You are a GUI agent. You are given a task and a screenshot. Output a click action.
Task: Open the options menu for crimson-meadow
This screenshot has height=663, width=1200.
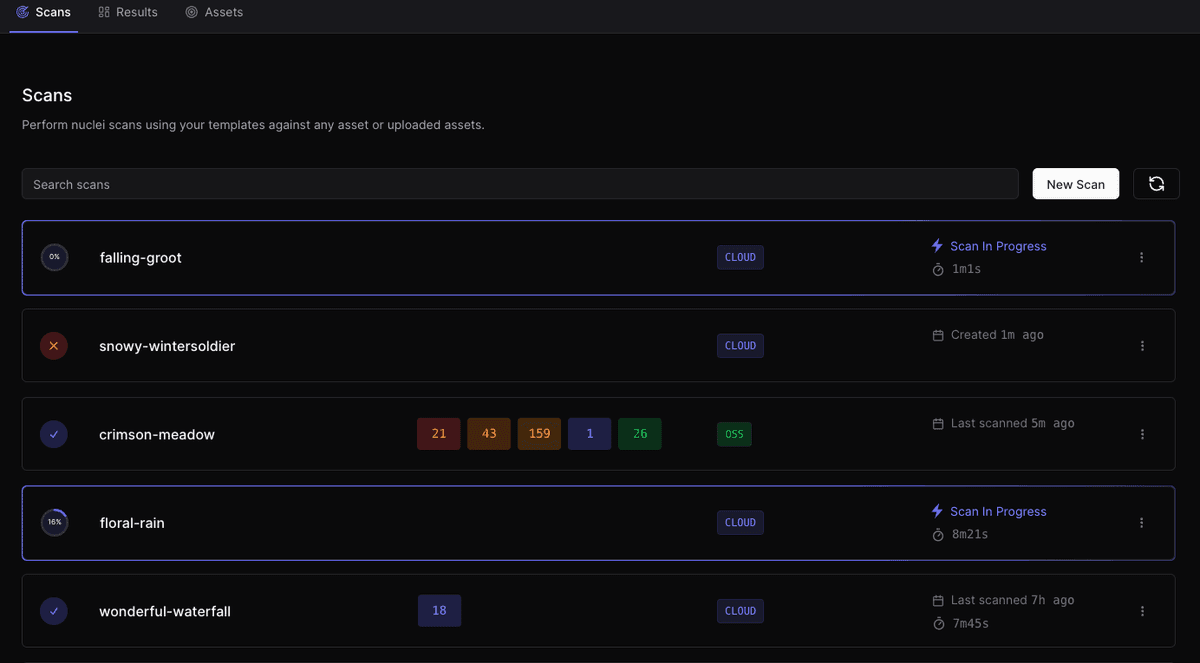(x=1141, y=434)
